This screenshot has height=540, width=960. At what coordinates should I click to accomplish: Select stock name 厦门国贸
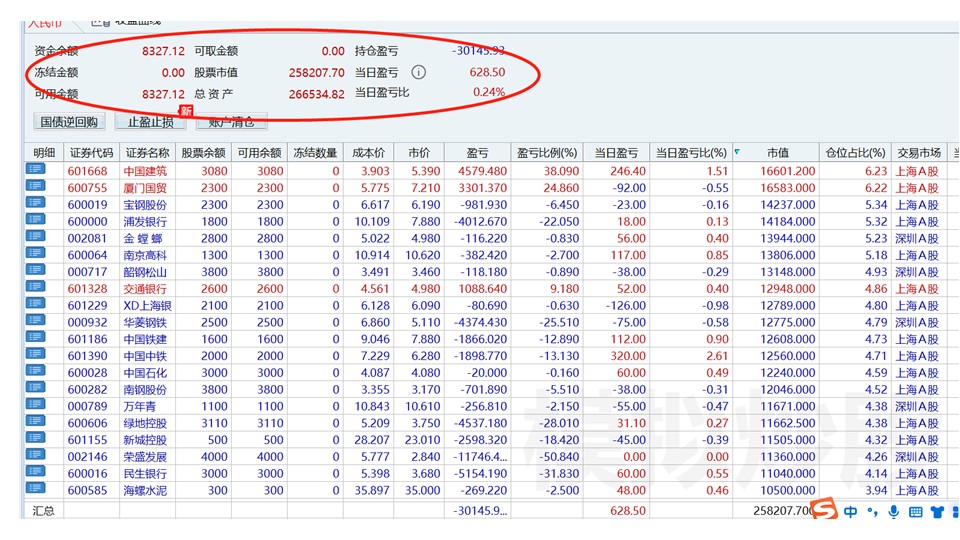pos(145,188)
